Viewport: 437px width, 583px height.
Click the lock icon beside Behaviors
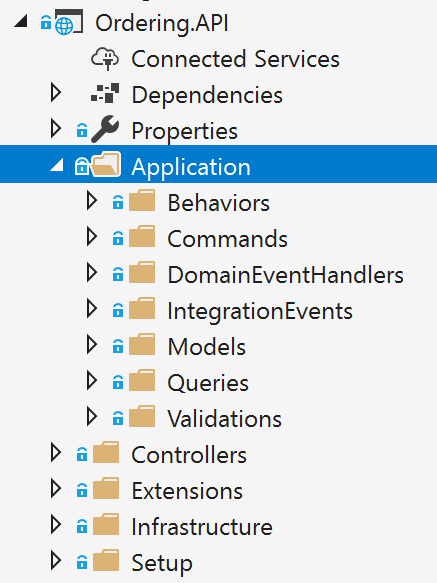tap(118, 202)
